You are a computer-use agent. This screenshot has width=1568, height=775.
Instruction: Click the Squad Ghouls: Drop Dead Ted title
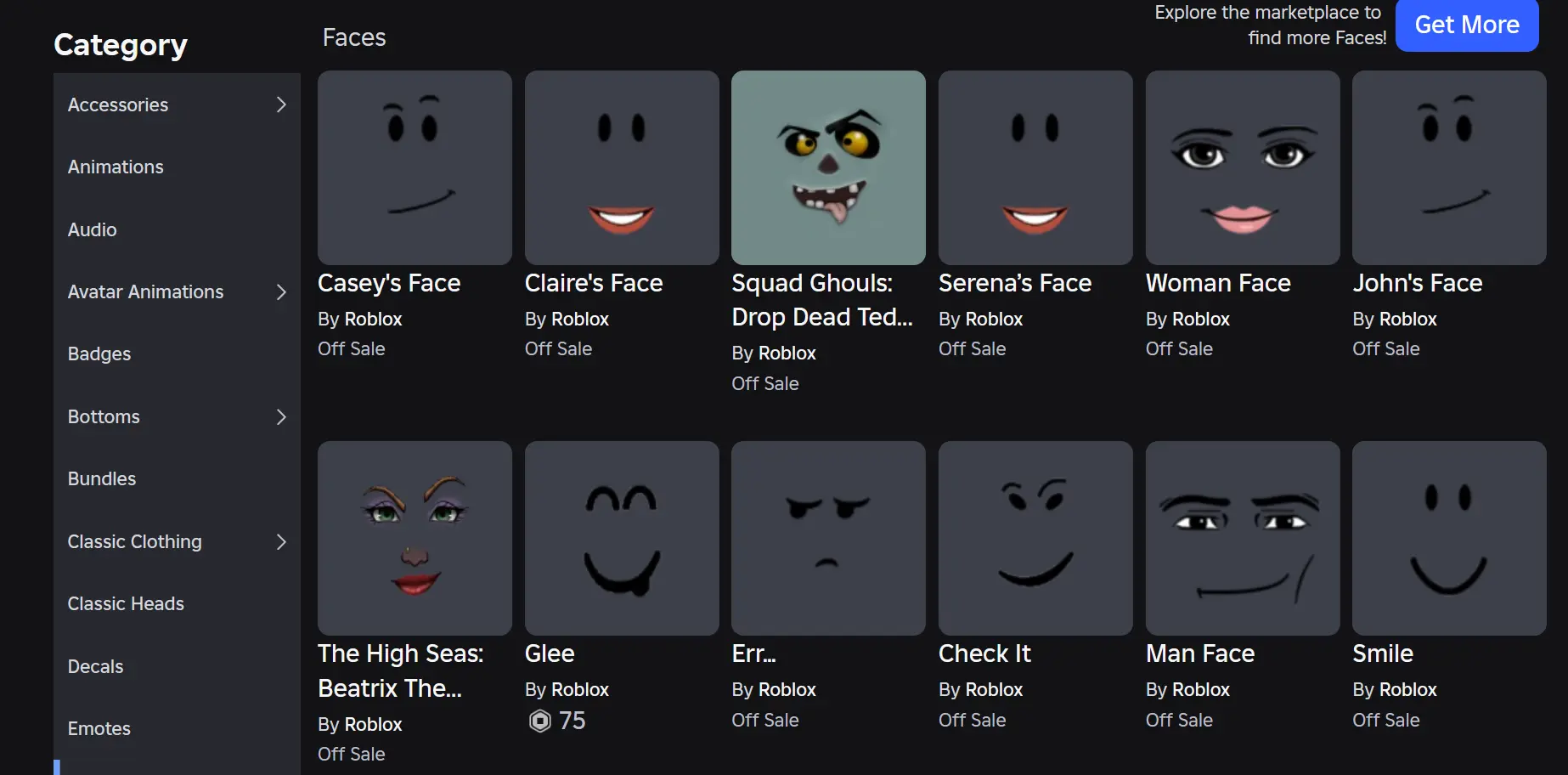point(822,300)
